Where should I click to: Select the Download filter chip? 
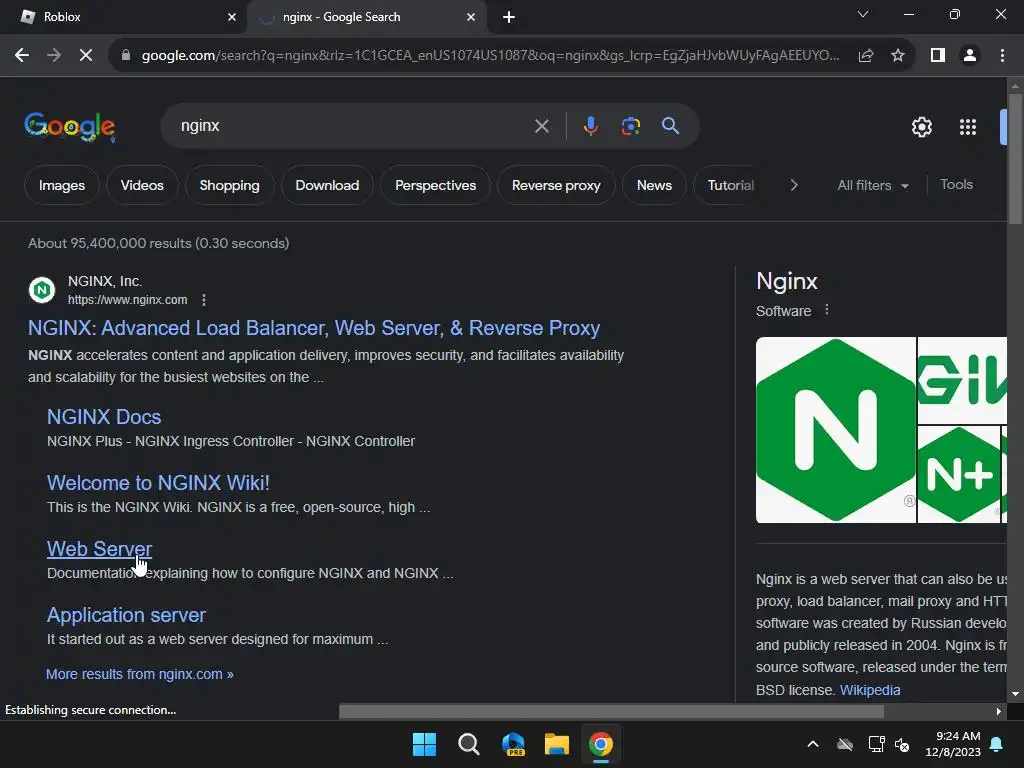327,185
